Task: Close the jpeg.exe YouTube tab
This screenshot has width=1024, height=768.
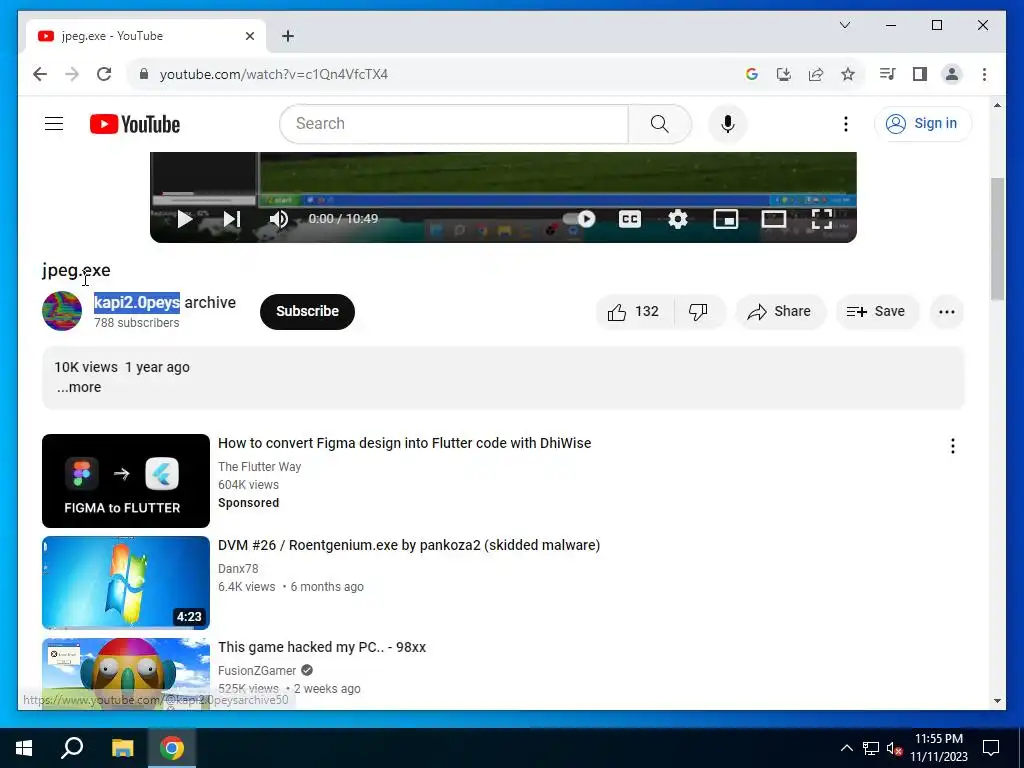Action: [249, 36]
